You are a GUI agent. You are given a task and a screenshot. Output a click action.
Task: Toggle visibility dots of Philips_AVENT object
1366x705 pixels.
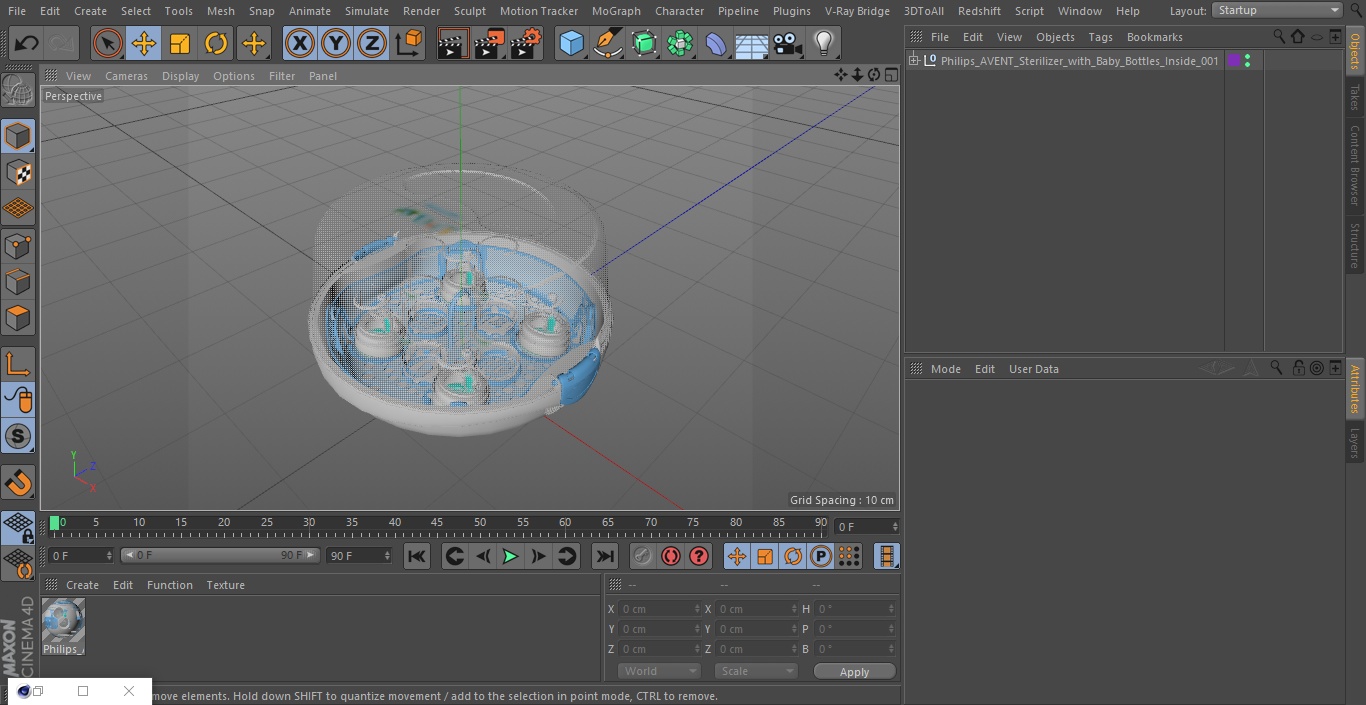point(1247,61)
